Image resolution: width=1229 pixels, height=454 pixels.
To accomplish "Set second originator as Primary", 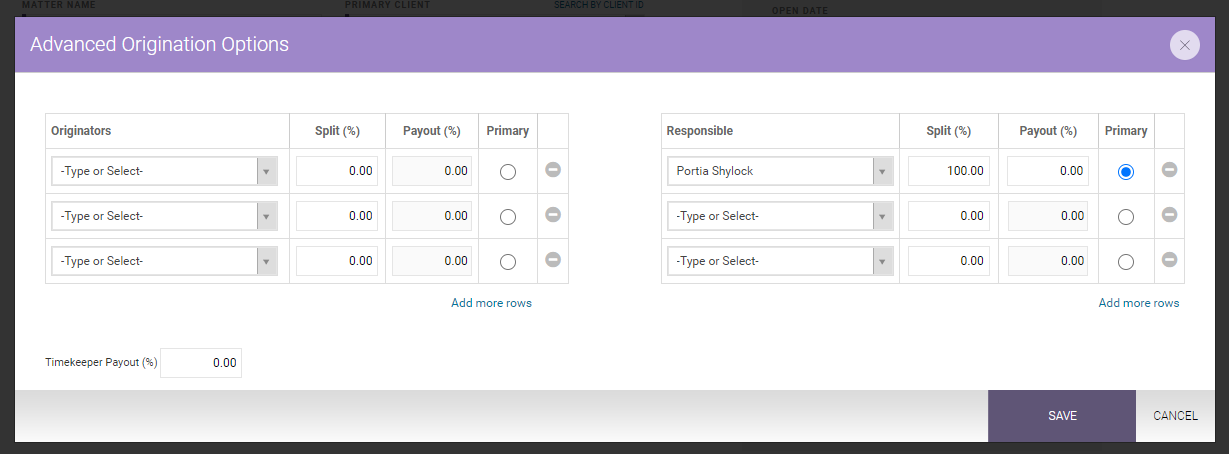I will click(x=508, y=217).
